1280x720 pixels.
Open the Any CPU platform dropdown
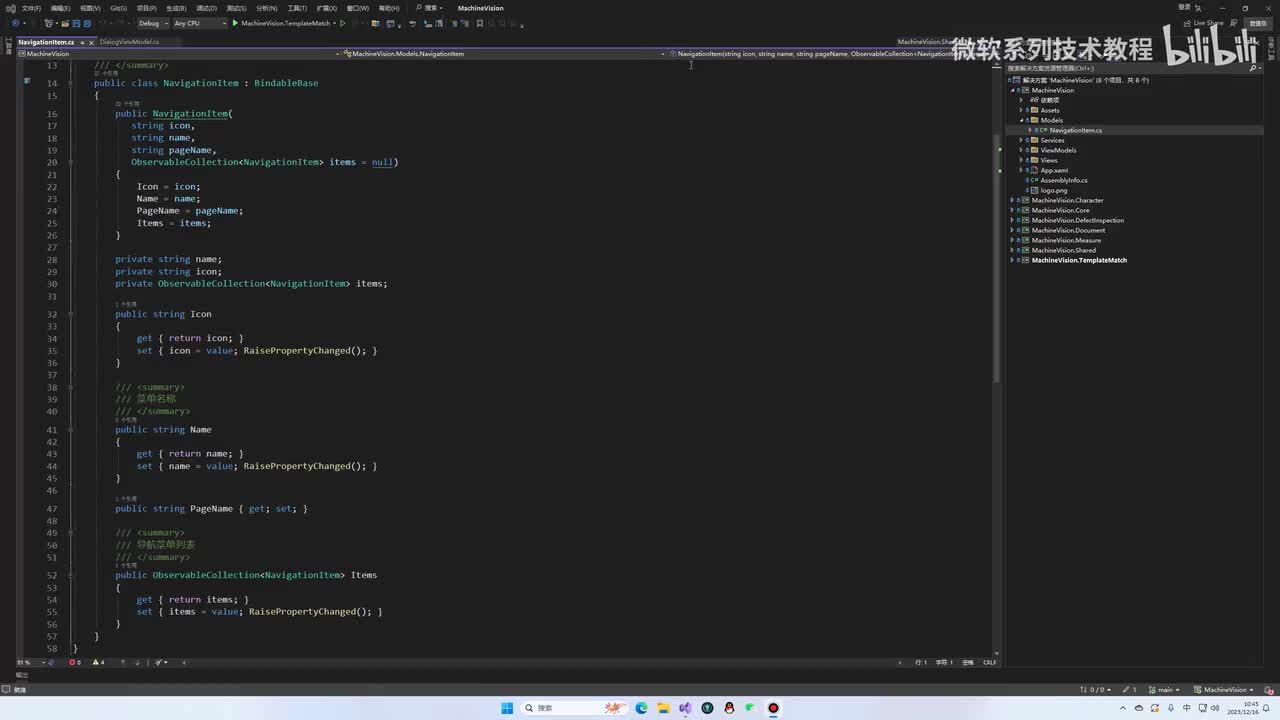[198, 23]
